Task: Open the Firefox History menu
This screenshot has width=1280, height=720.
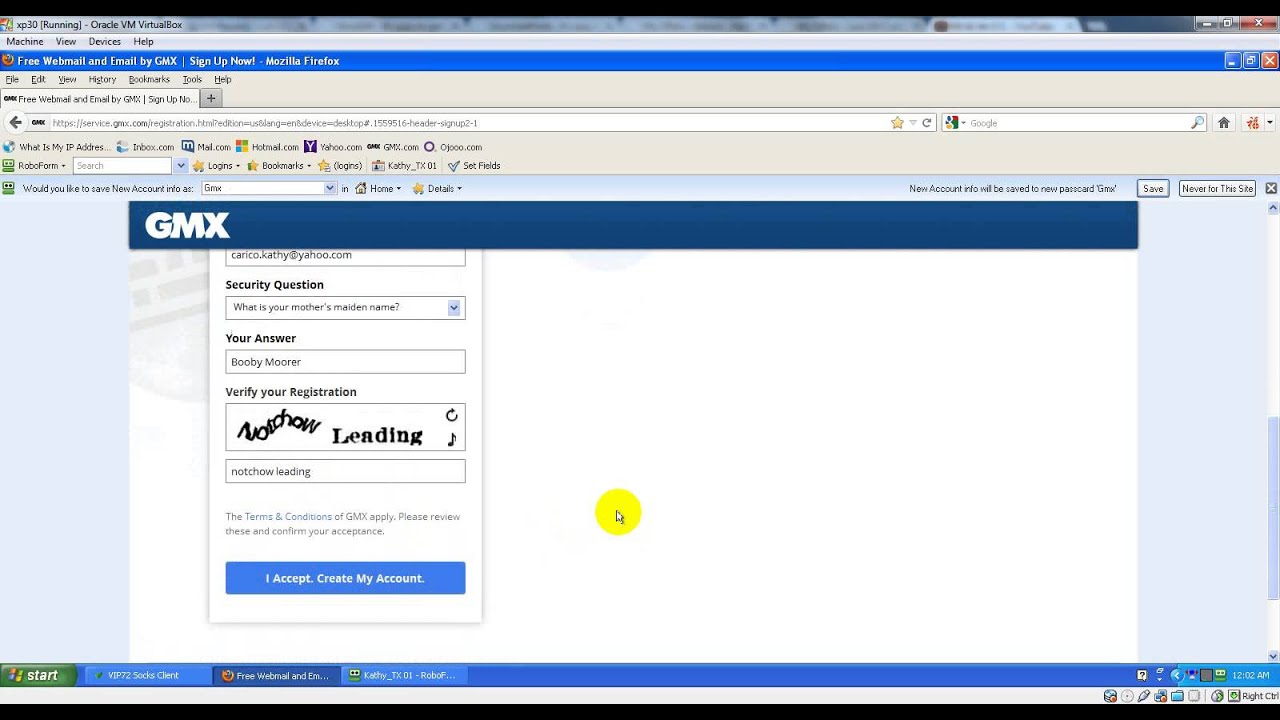Action: point(102,79)
